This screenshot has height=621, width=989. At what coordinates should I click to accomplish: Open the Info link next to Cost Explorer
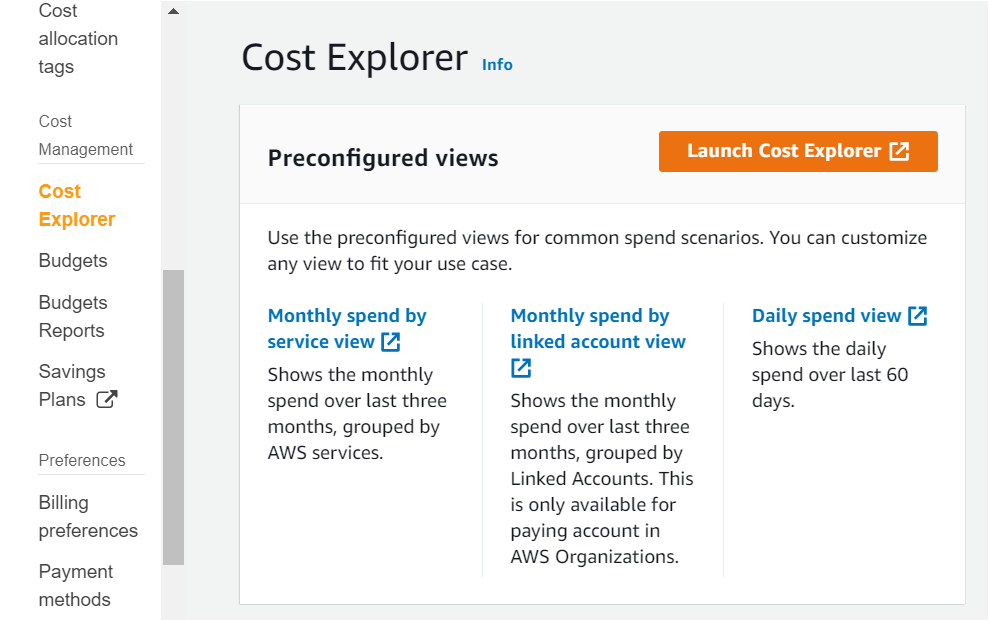tap(497, 65)
